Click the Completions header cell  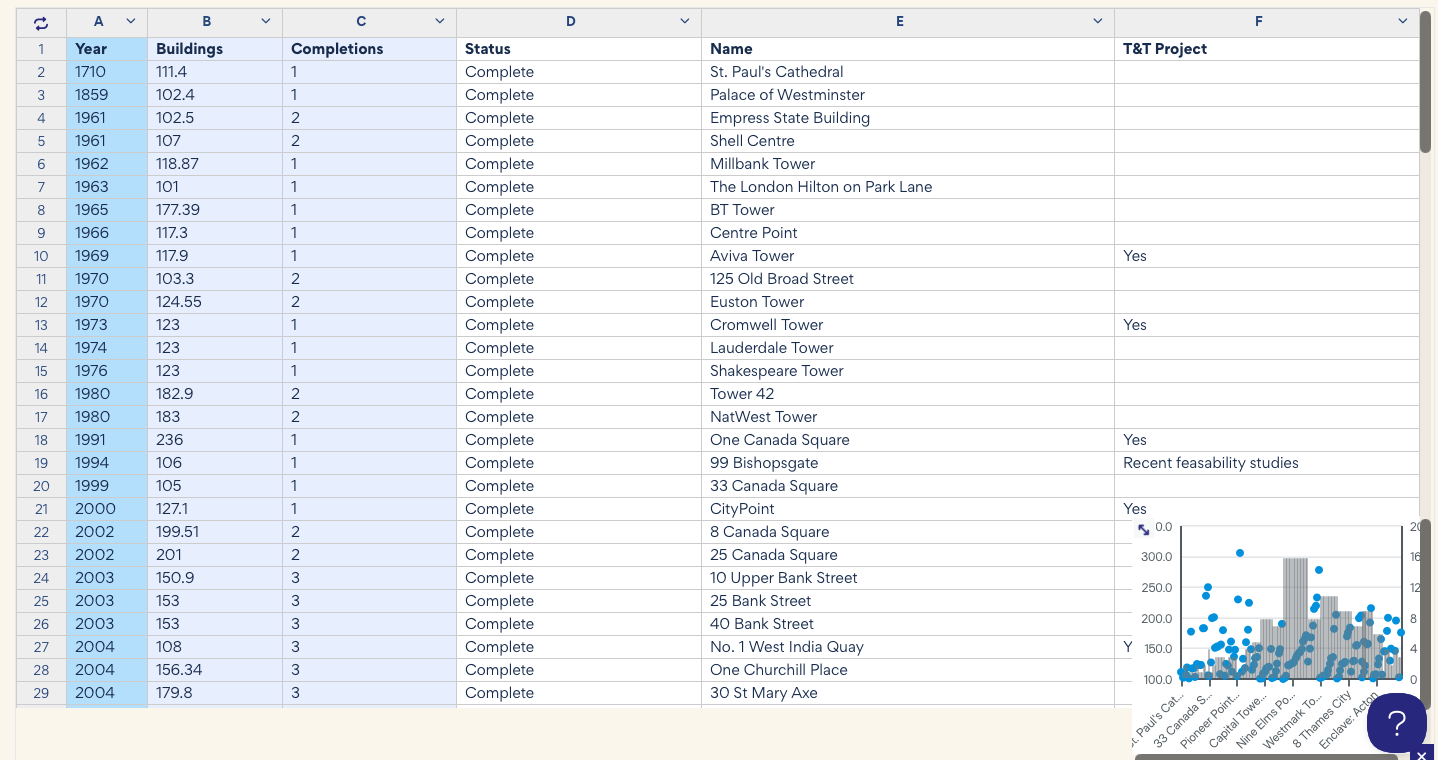tap(368, 49)
